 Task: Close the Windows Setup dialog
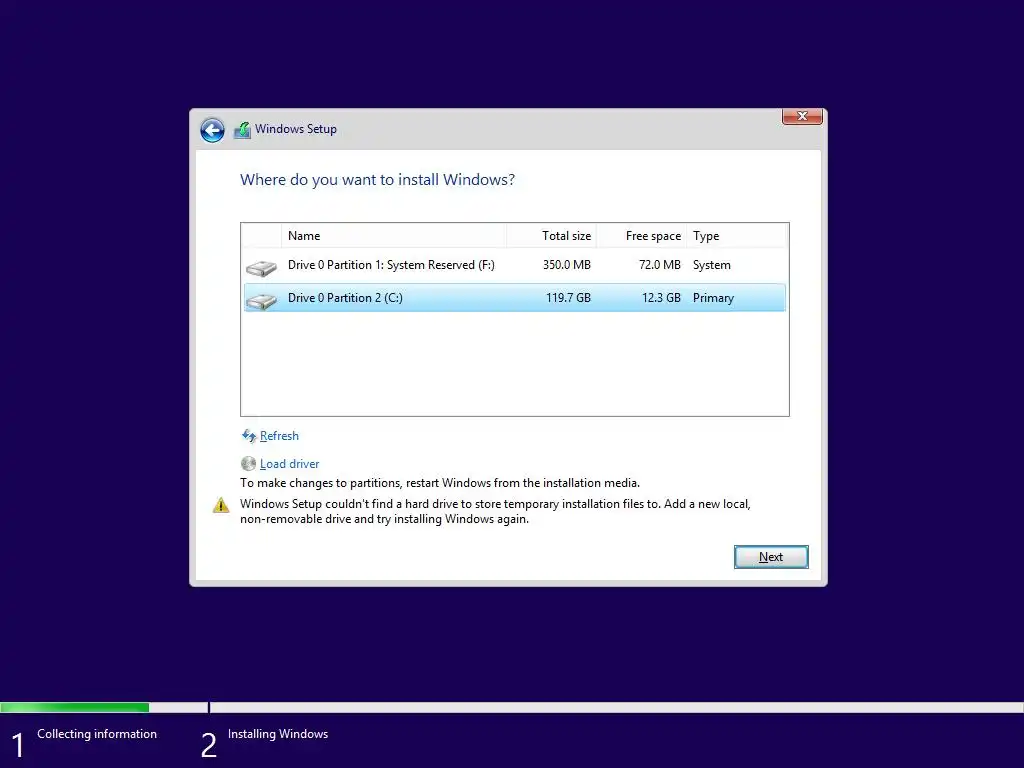click(x=802, y=116)
